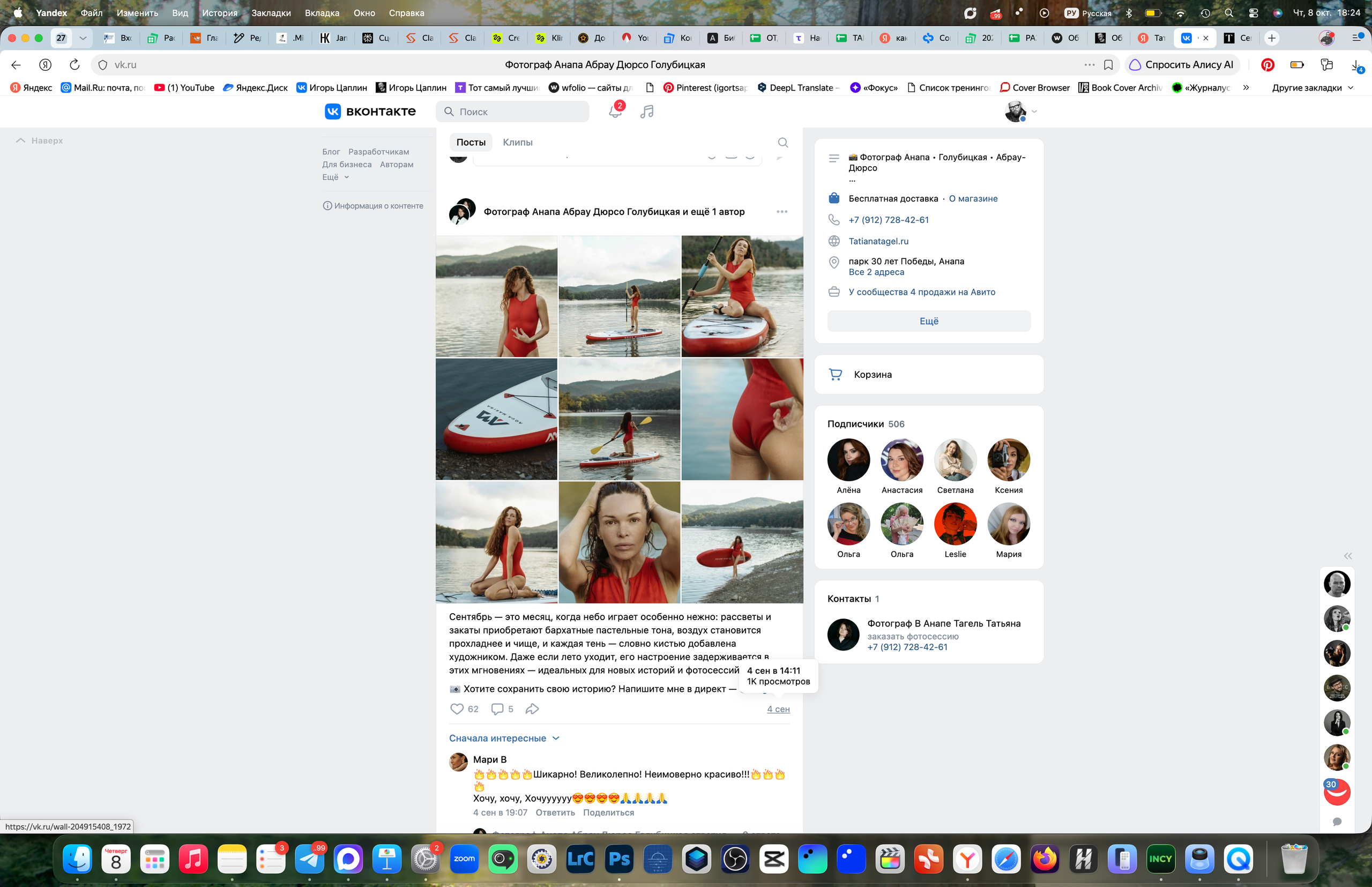Share the post via arrow icon
Screen dimensions: 1372x887
click(x=532, y=709)
